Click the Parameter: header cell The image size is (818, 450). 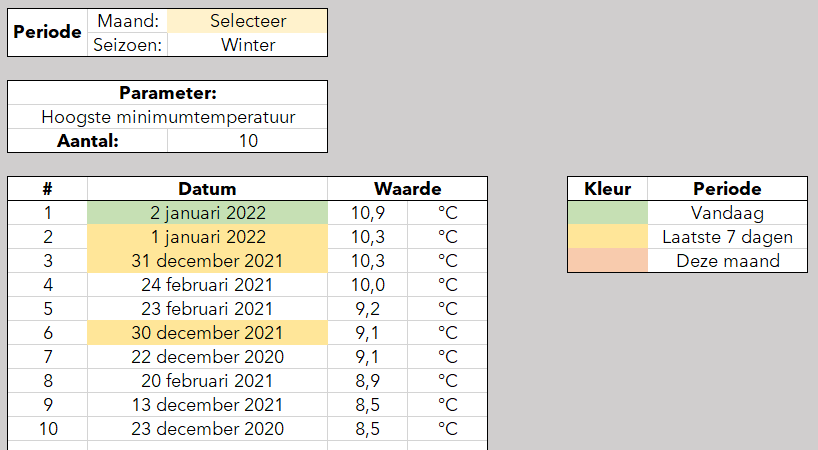pos(167,93)
